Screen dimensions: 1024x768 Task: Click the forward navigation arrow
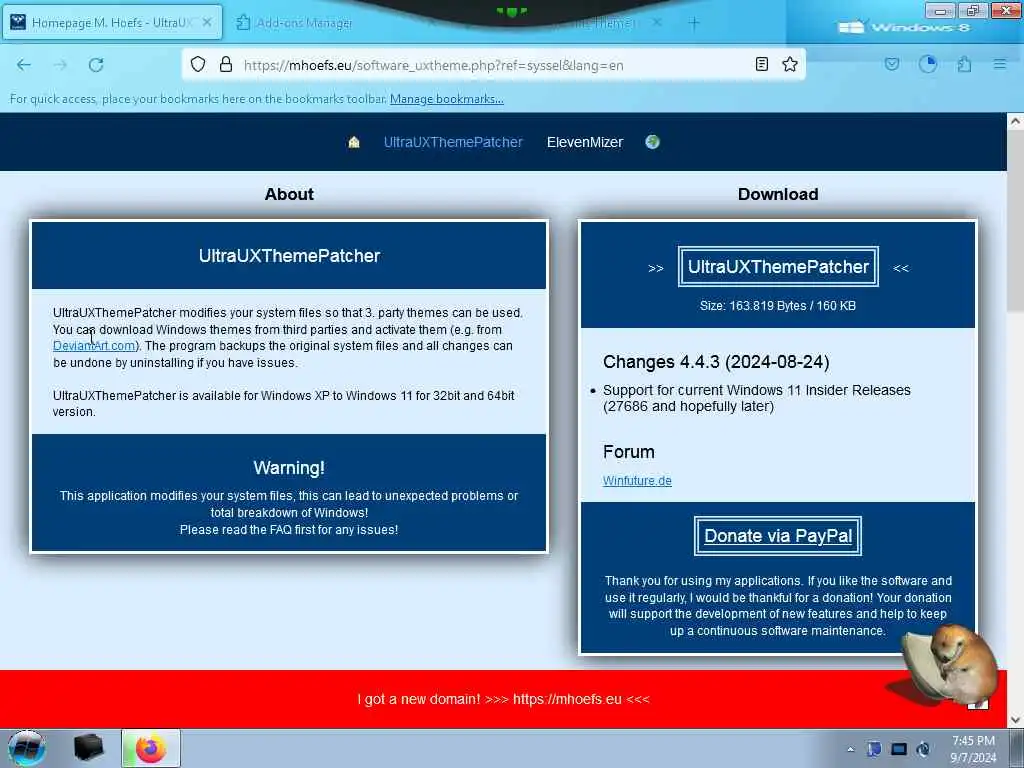click(x=60, y=65)
